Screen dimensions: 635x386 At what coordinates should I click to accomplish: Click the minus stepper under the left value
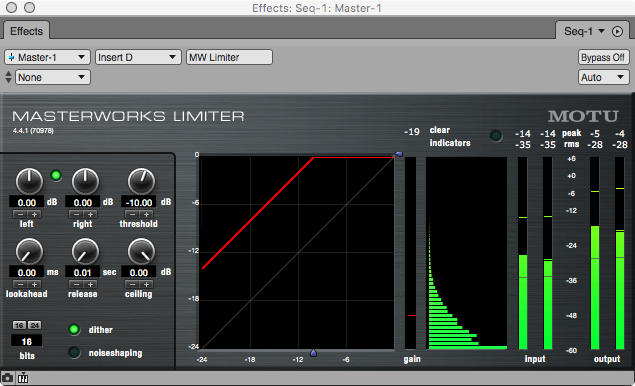point(20,214)
